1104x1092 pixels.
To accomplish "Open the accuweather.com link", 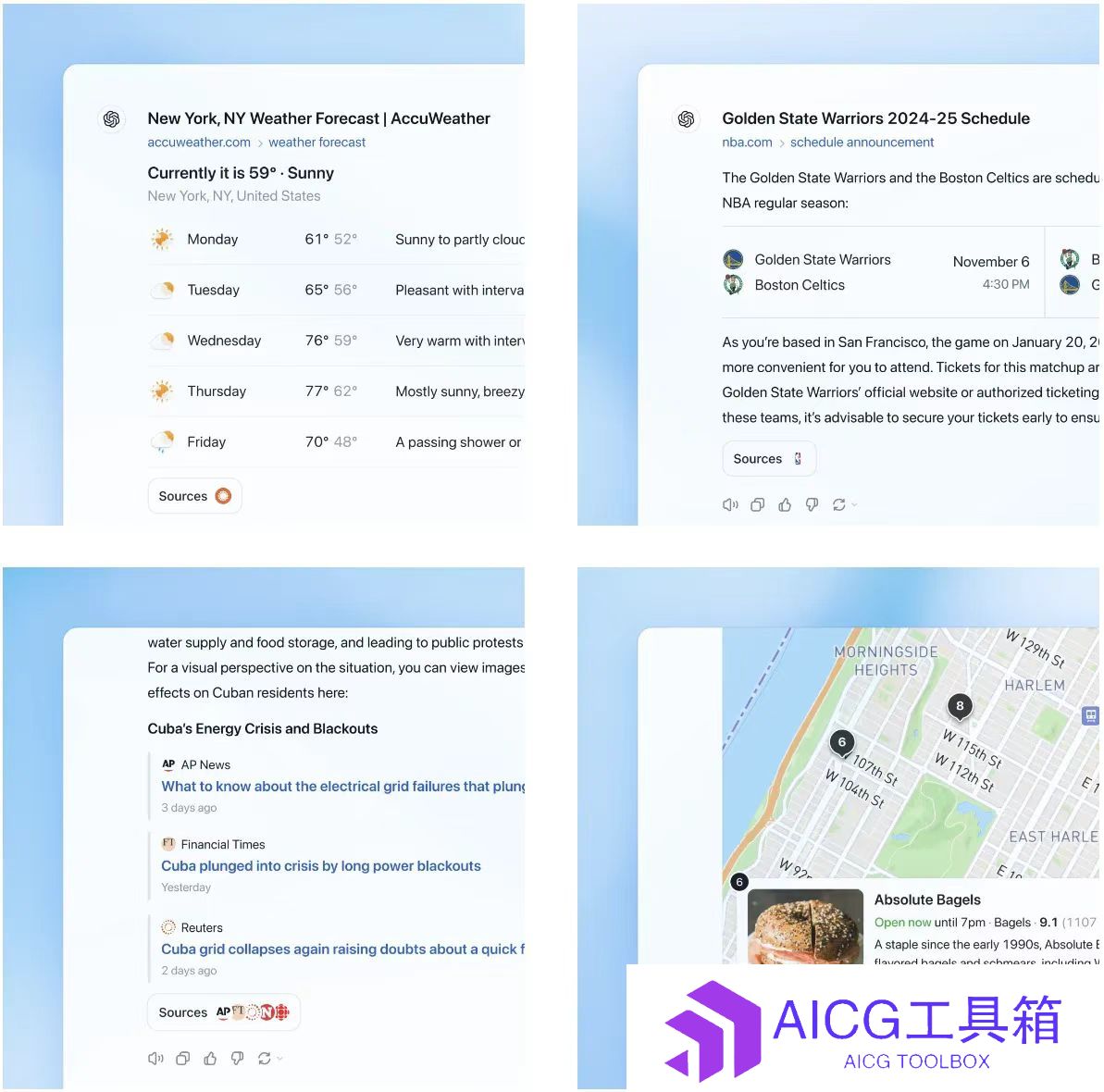I will pos(199,143).
